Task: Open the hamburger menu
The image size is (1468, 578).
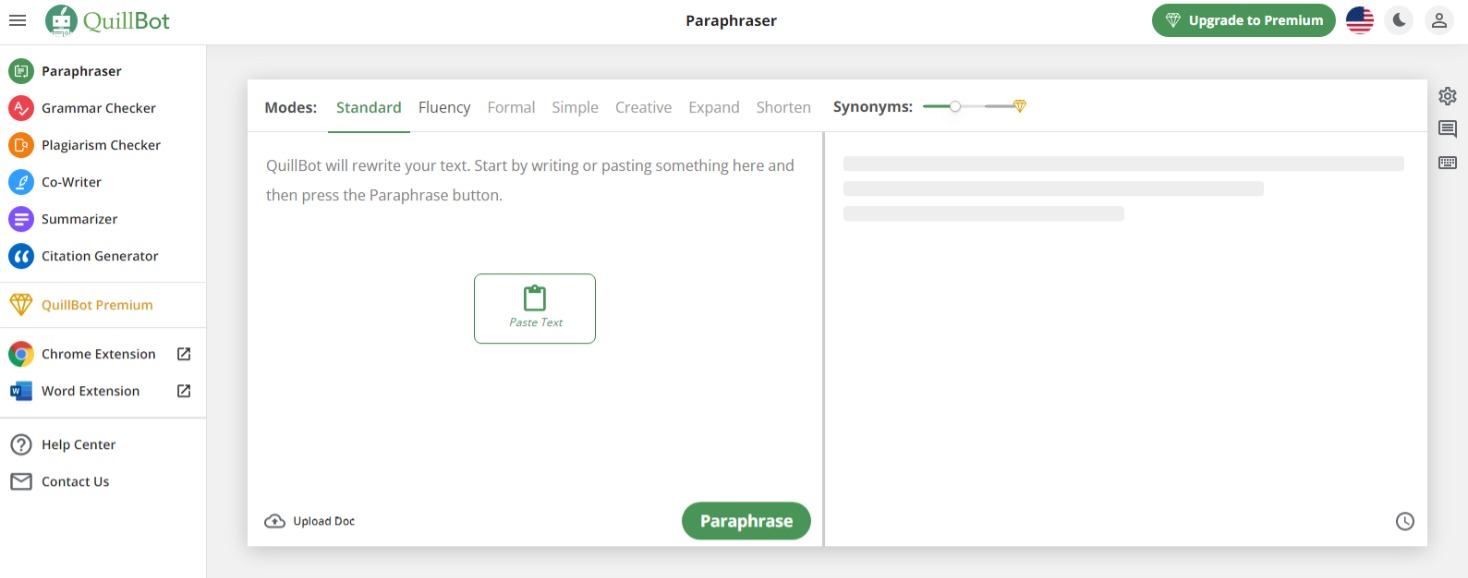Action: coord(17,20)
